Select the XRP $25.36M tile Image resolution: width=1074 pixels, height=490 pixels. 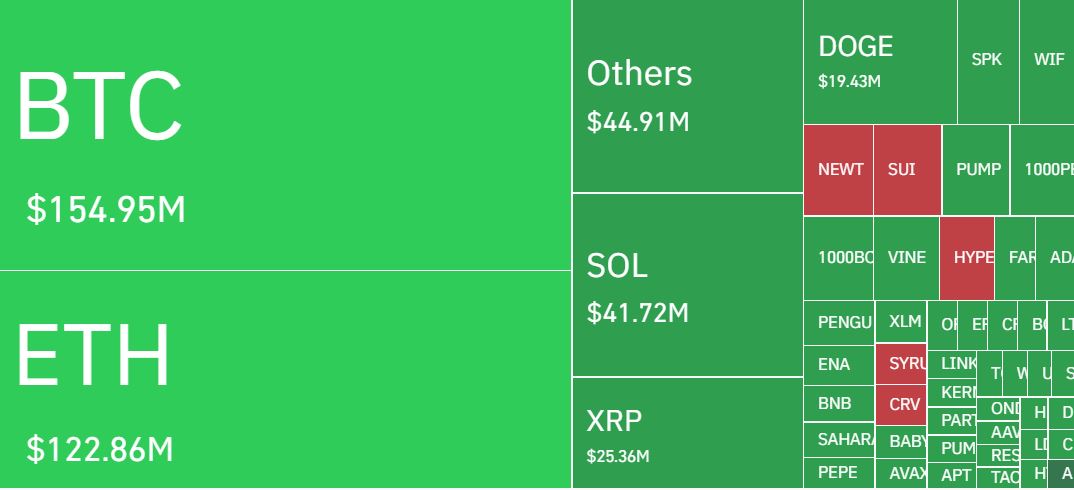click(x=687, y=432)
